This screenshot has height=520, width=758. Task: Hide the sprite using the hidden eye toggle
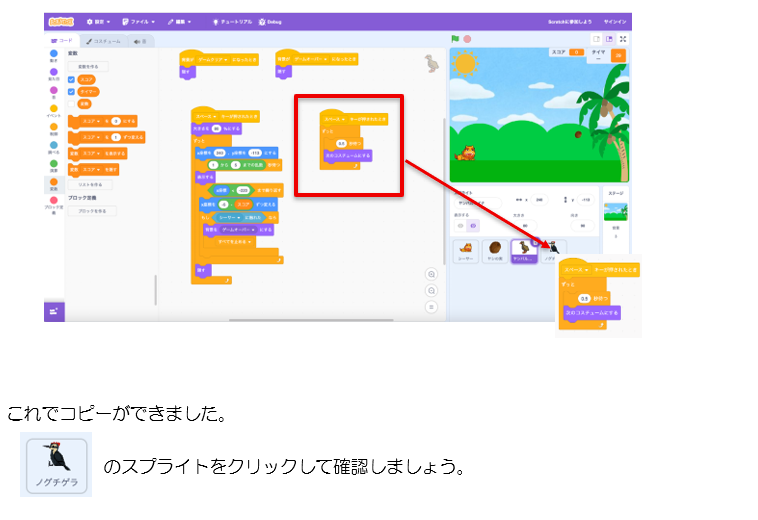473,225
